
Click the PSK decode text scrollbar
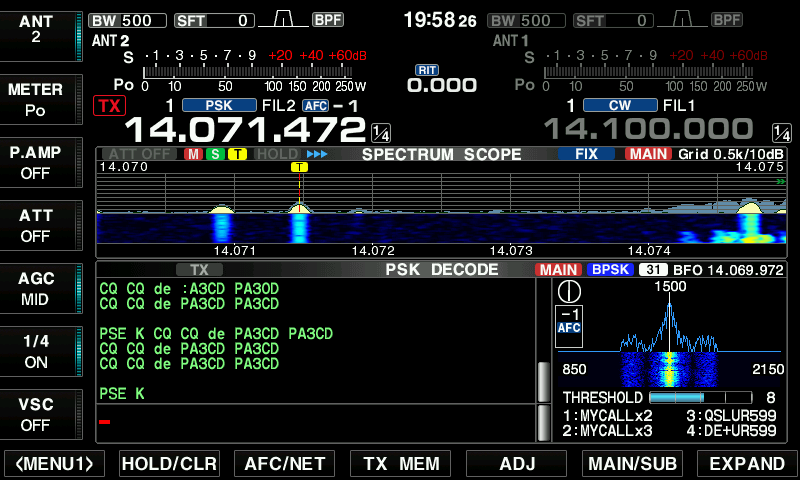[544, 380]
